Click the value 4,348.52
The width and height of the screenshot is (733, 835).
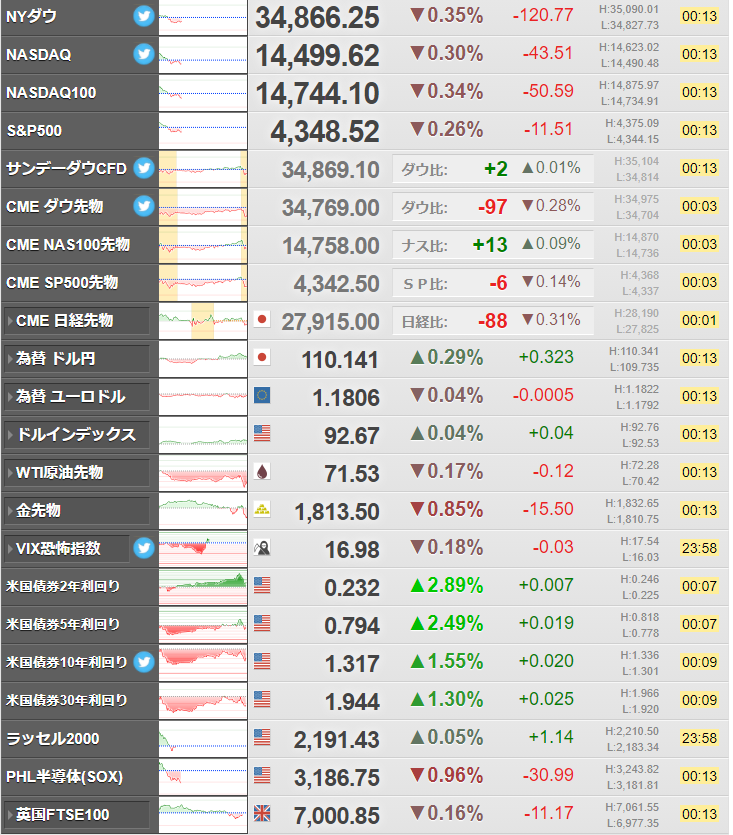click(x=325, y=132)
